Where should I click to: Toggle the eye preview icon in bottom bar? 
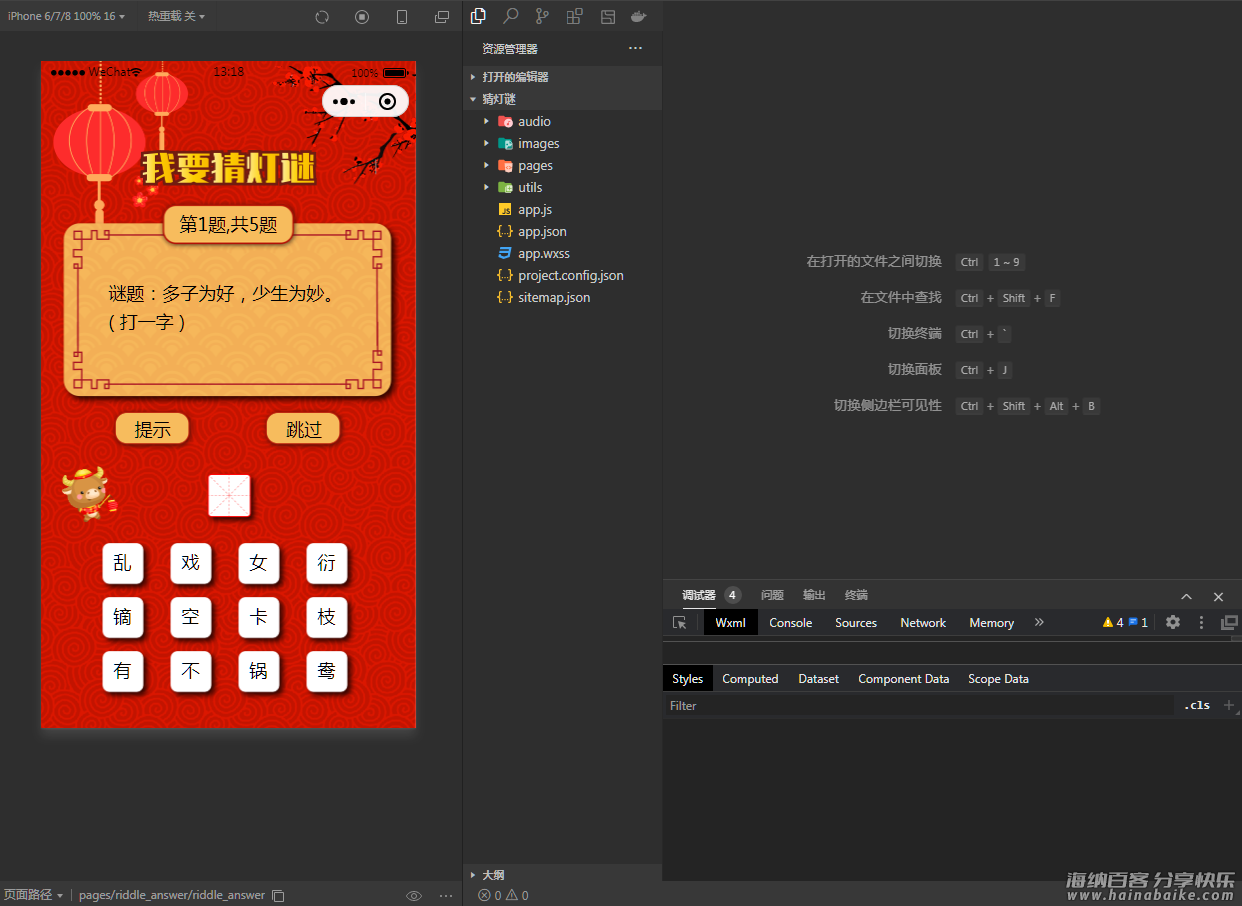(x=414, y=895)
